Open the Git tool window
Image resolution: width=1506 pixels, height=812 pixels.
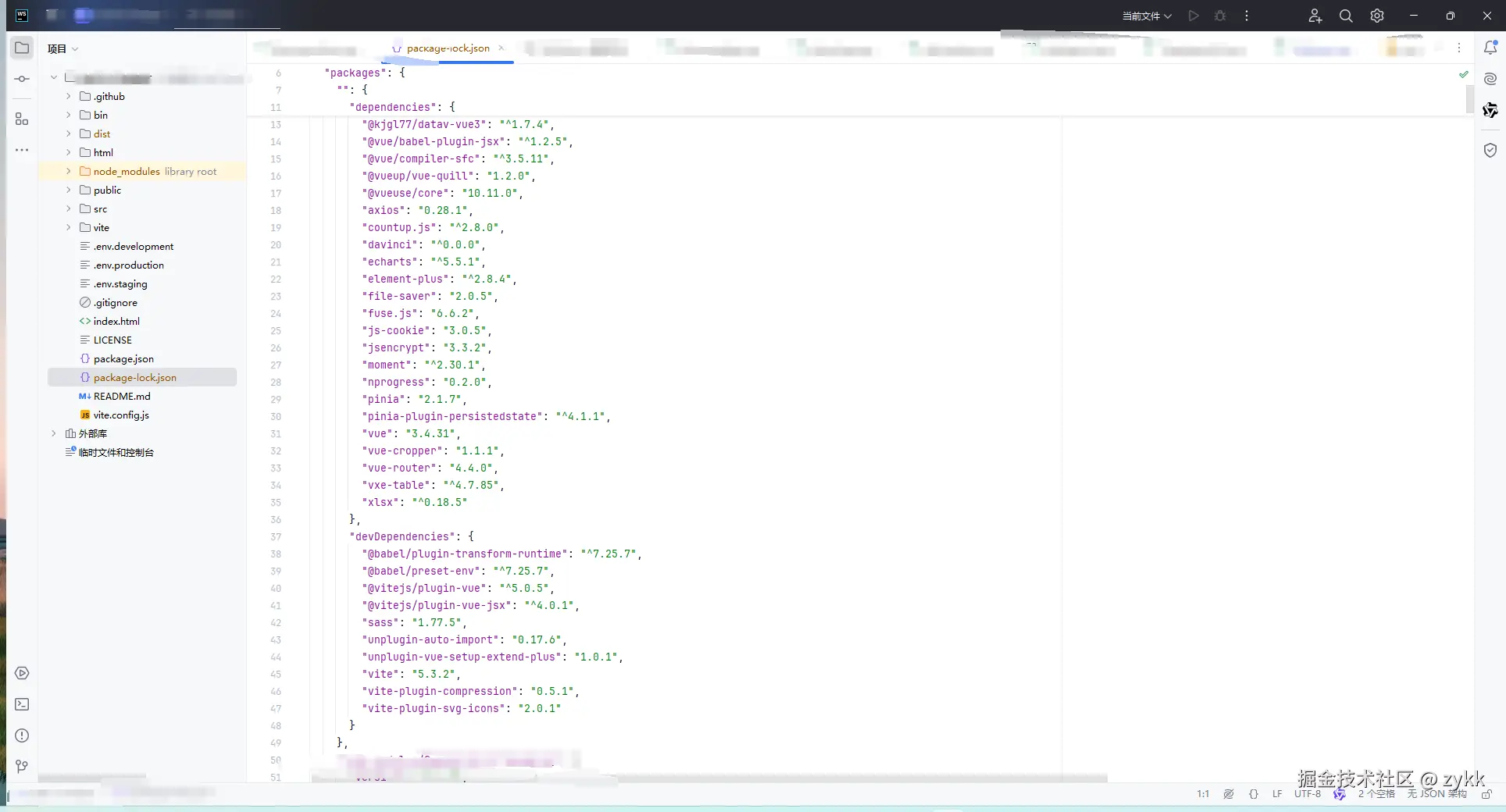[22, 767]
